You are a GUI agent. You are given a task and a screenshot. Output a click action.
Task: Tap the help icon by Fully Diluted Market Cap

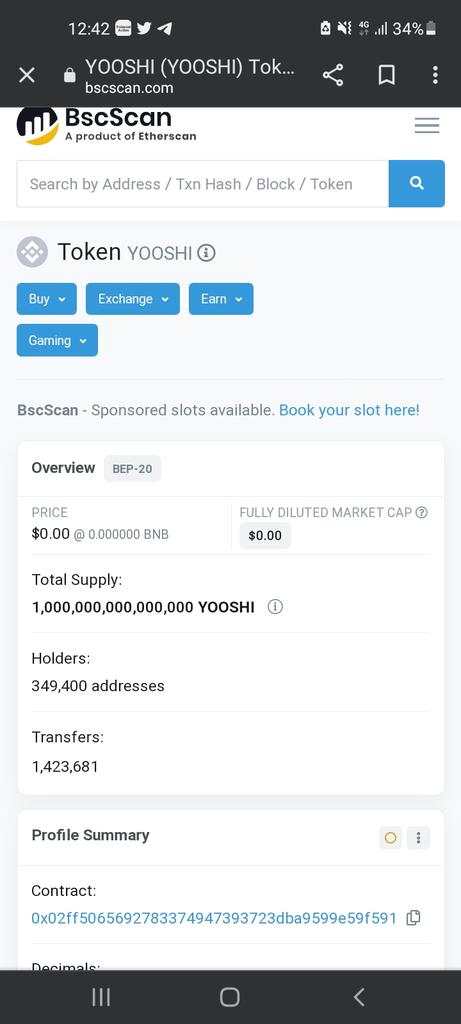pos(422,513)
